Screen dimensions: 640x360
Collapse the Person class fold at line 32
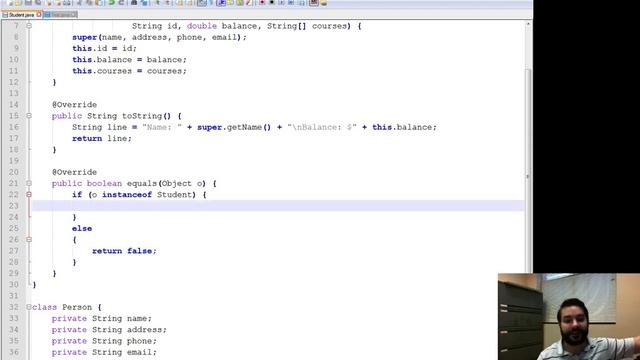[x=29, y=307]
